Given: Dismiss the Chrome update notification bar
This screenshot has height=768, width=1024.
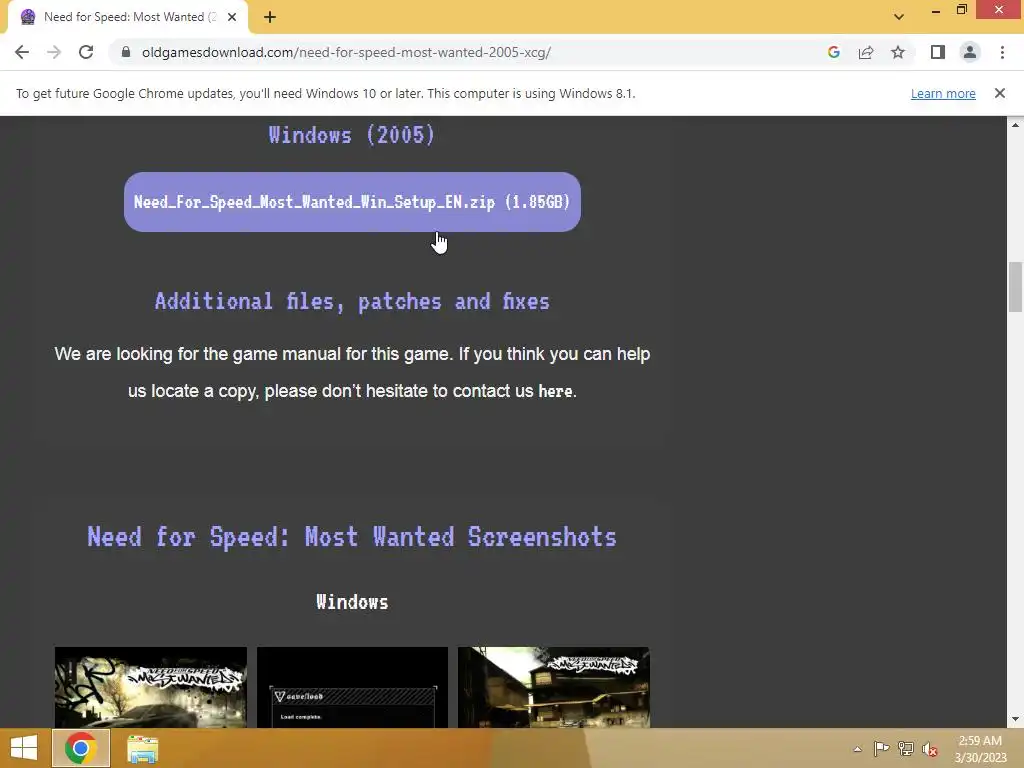Looking at the screenshot, I should coord(1000,93).
